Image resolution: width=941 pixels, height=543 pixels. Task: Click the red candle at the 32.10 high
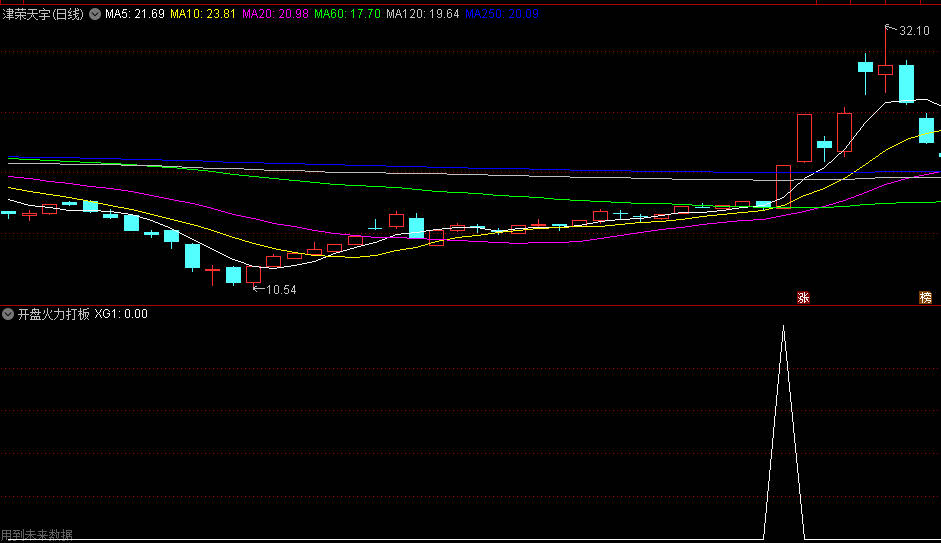885,70
